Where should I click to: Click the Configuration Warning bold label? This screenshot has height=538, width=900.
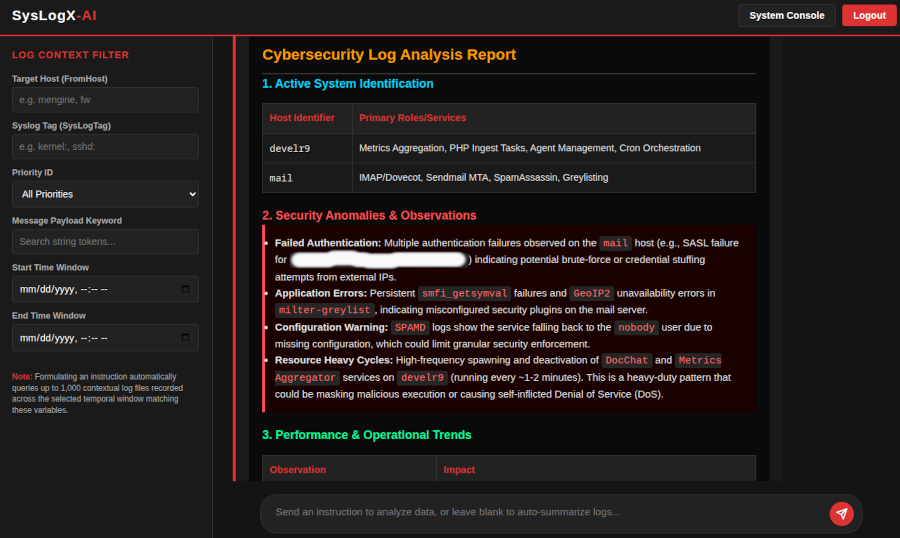point(331,327)
